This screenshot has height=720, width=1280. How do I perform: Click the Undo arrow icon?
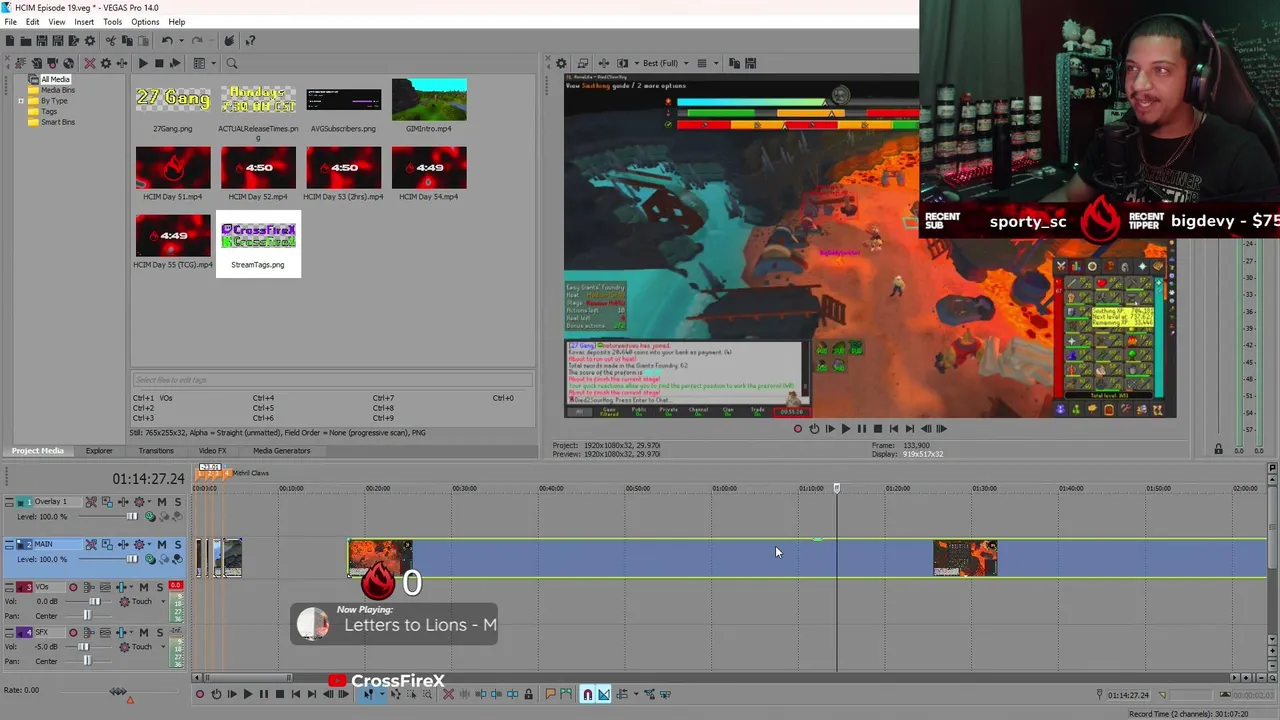coord(167,41)
